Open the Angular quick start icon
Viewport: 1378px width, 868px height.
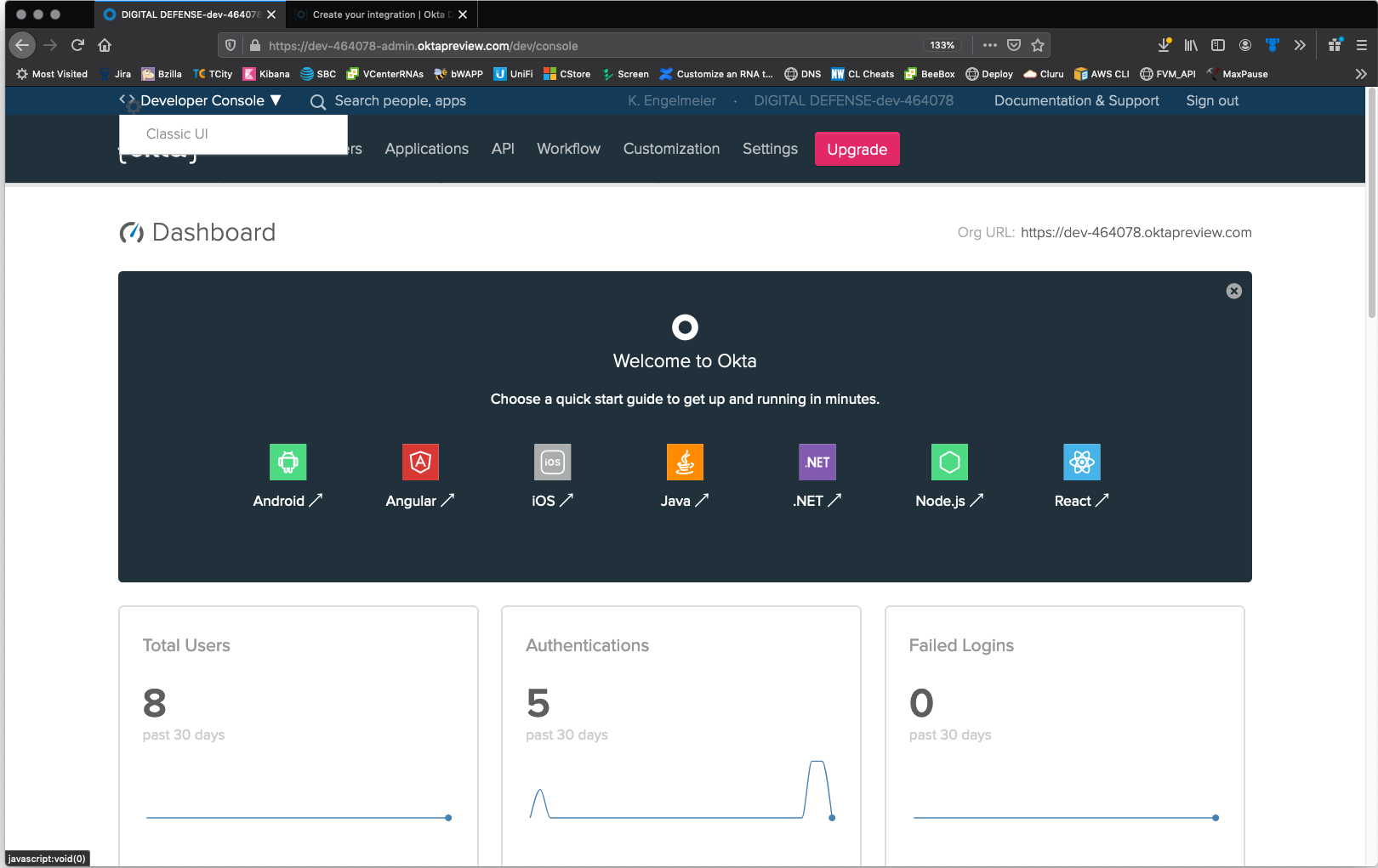click(420, 462)
